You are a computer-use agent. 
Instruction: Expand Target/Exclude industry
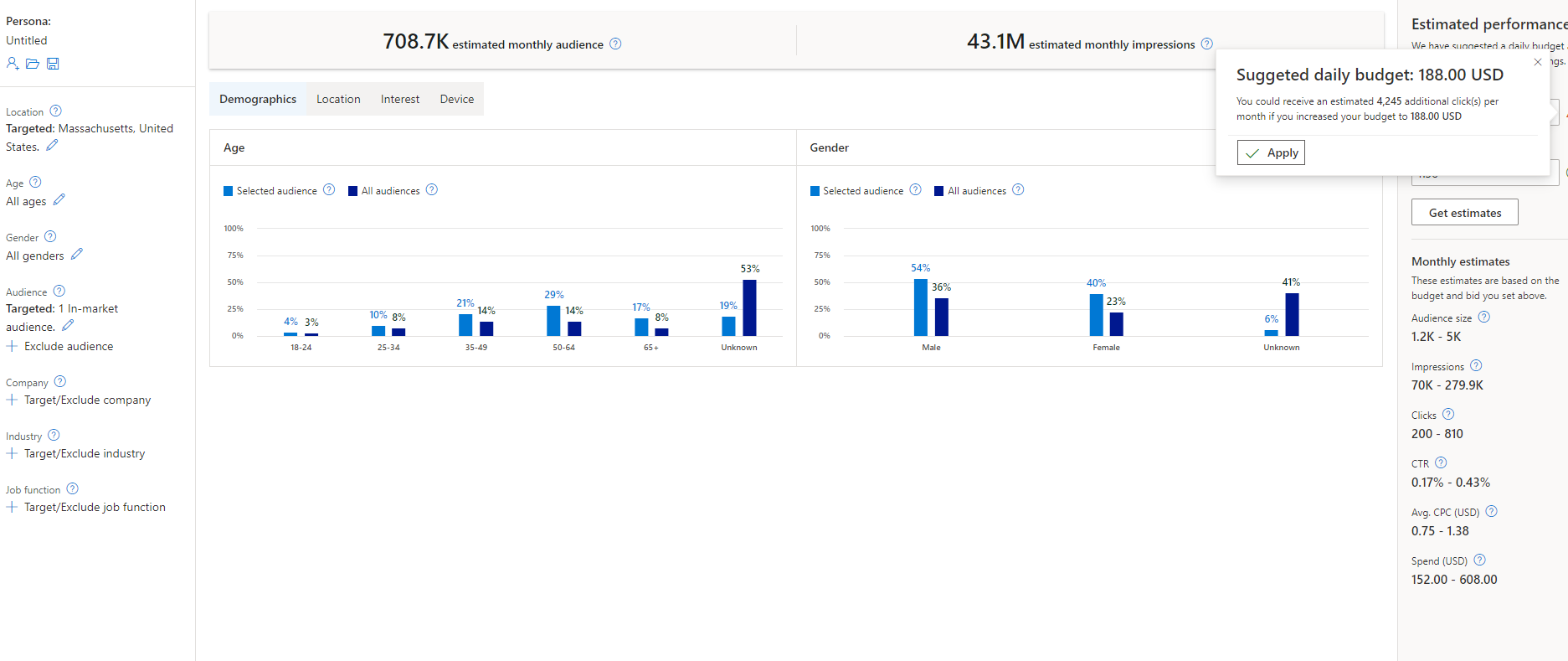coord(76,453)
